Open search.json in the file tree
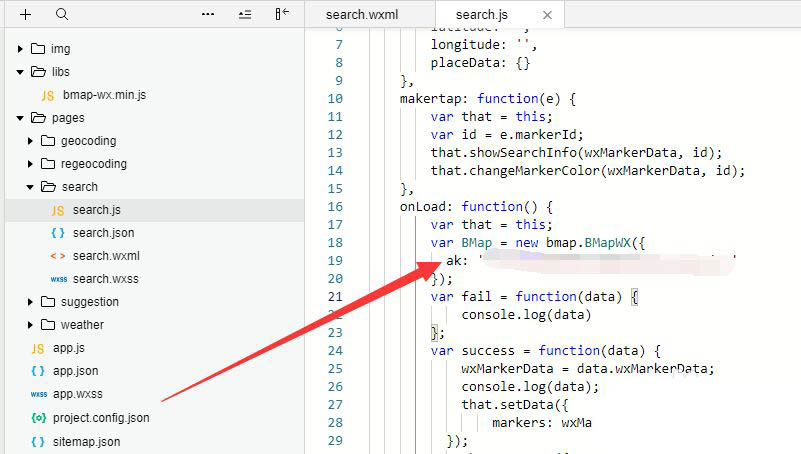Screen dimensions: 801x454 pyautogui.click(x=103, y=233)
